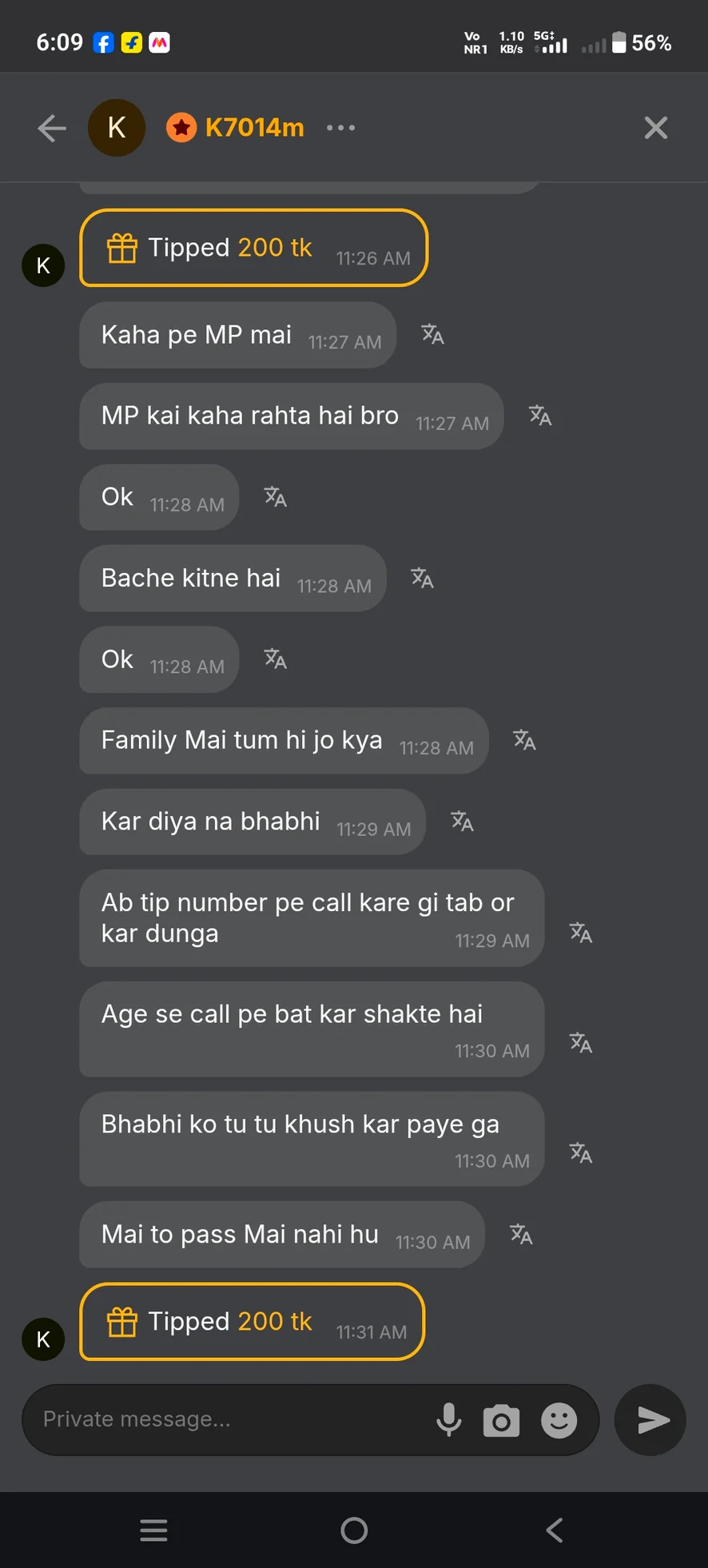
Task: Open the camera to attach a photo
Action: [x=501, y=1420]
